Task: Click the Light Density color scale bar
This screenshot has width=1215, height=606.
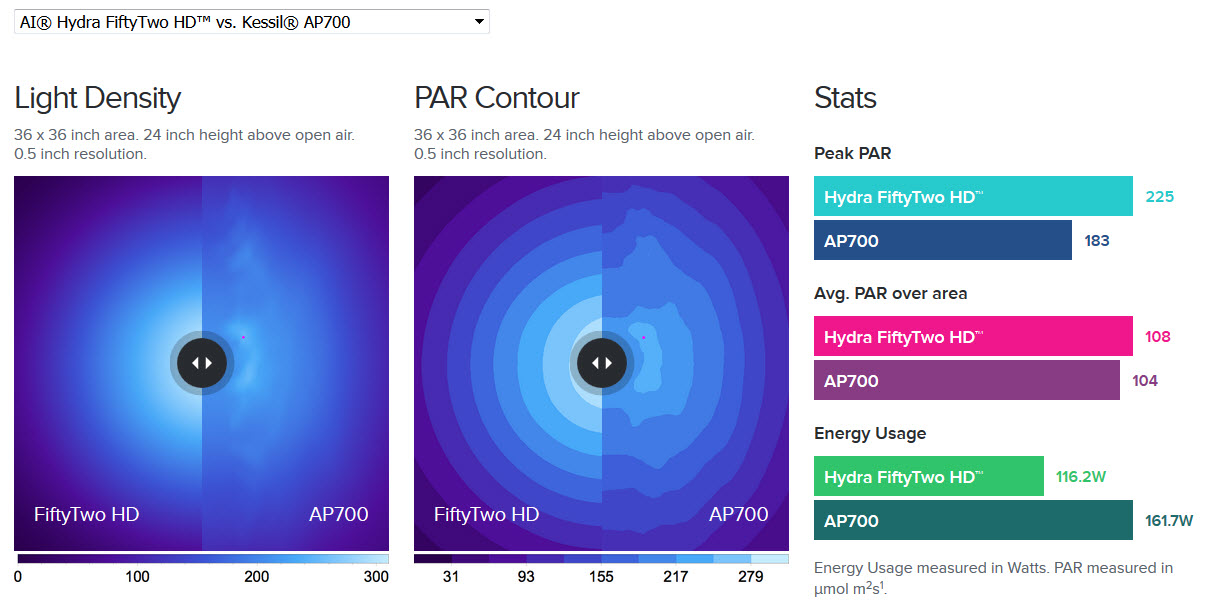Action: tap(202, 559)
